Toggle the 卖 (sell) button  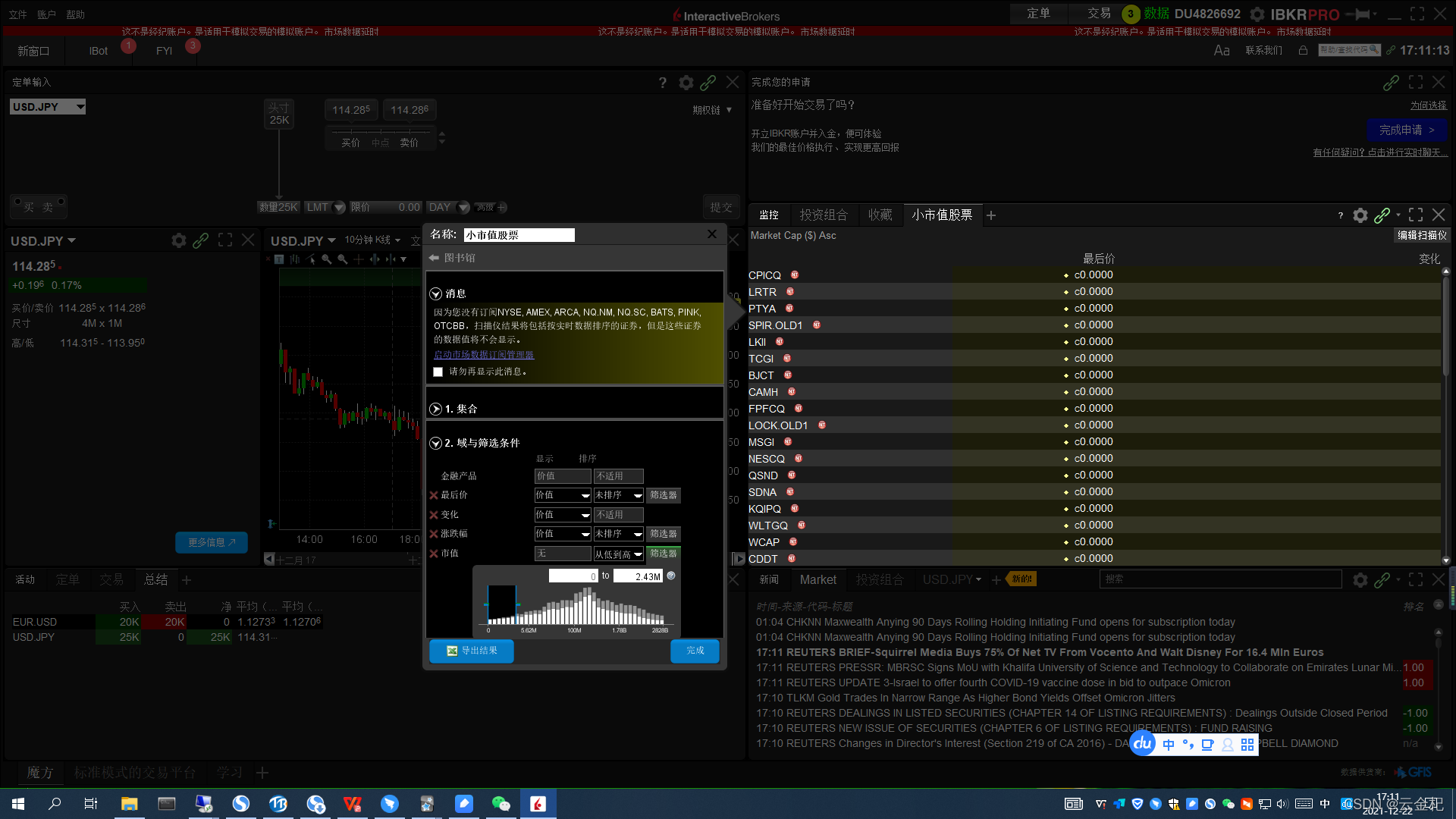point(48,207)
